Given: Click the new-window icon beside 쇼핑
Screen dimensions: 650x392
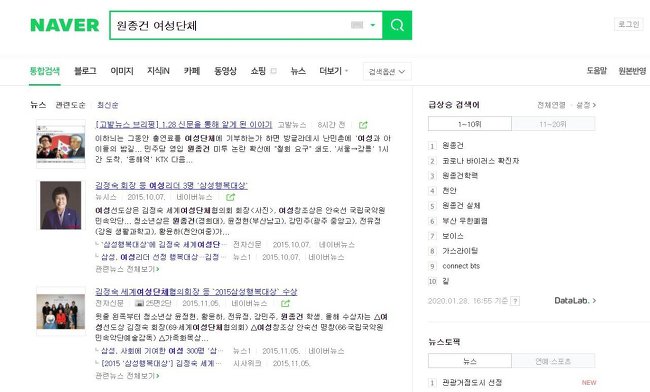Looking at the screenshot, I should tap(274, 71).
